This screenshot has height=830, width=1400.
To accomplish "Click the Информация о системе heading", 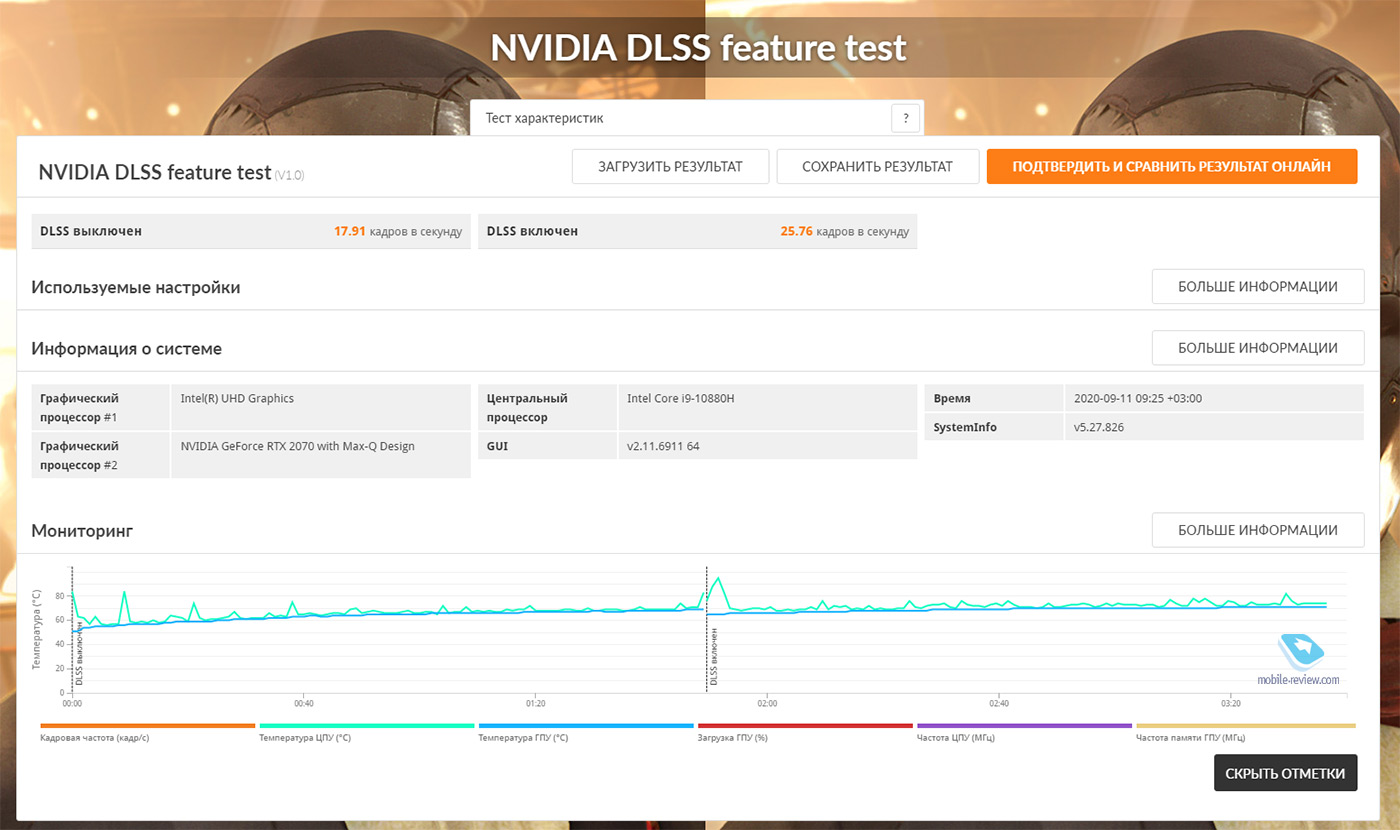I will (127, 348).
